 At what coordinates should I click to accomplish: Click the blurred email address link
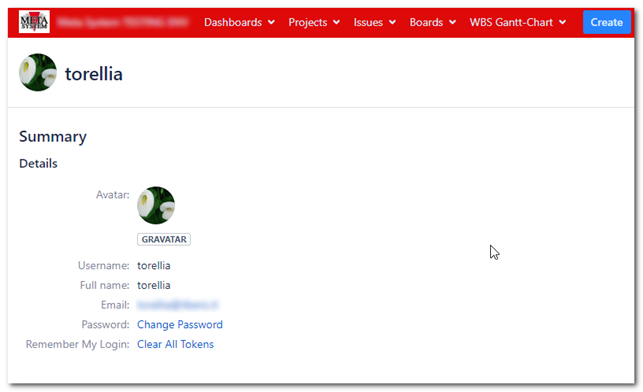click(178, 305)
